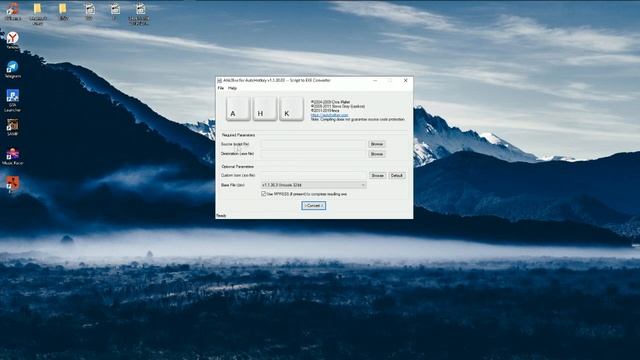The height and width of the screenshot is (360, 640).
Task: Browse for a custom icon file
Action: tap(377, 176)
